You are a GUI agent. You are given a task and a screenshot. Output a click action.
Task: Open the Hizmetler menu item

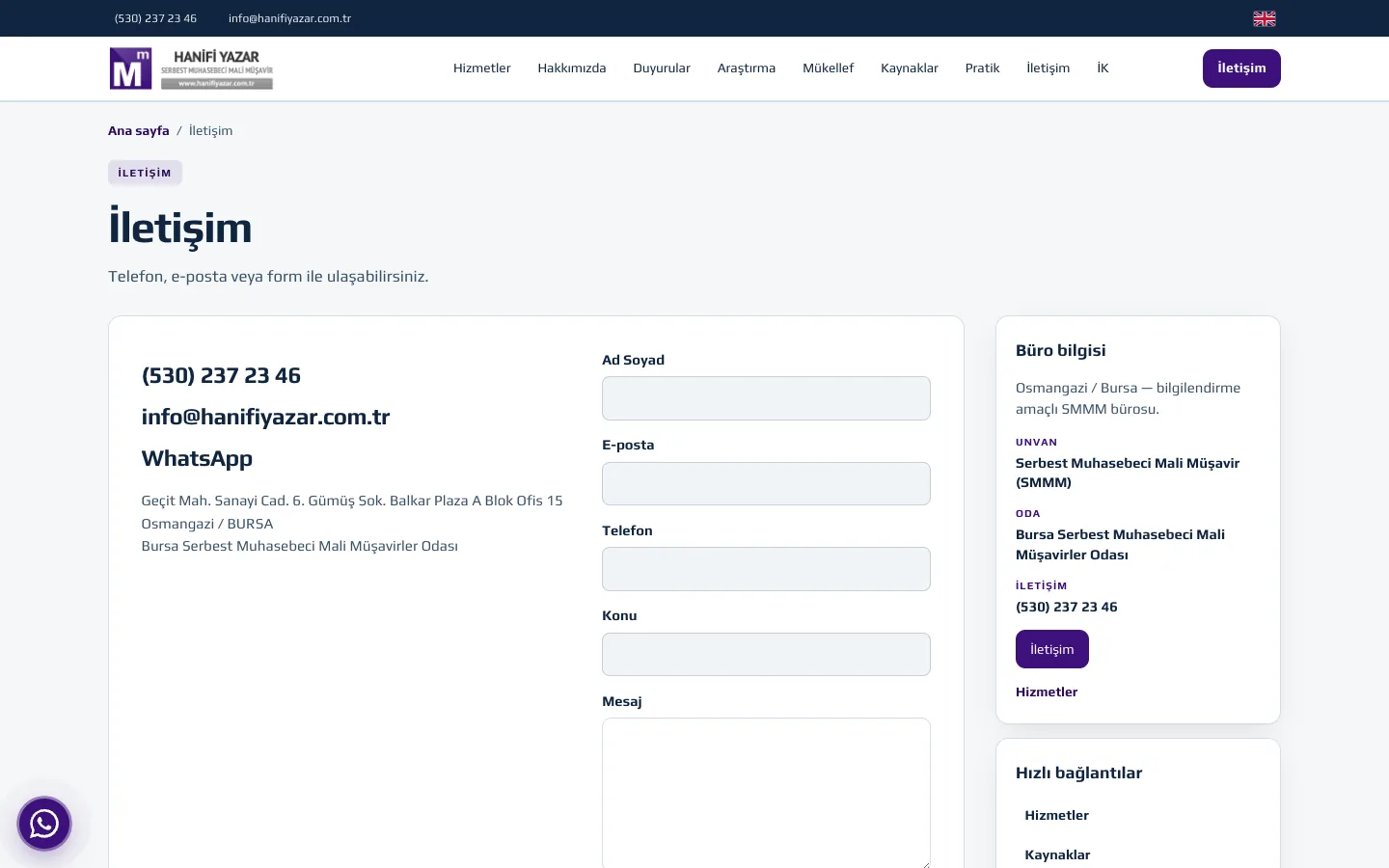482,68
